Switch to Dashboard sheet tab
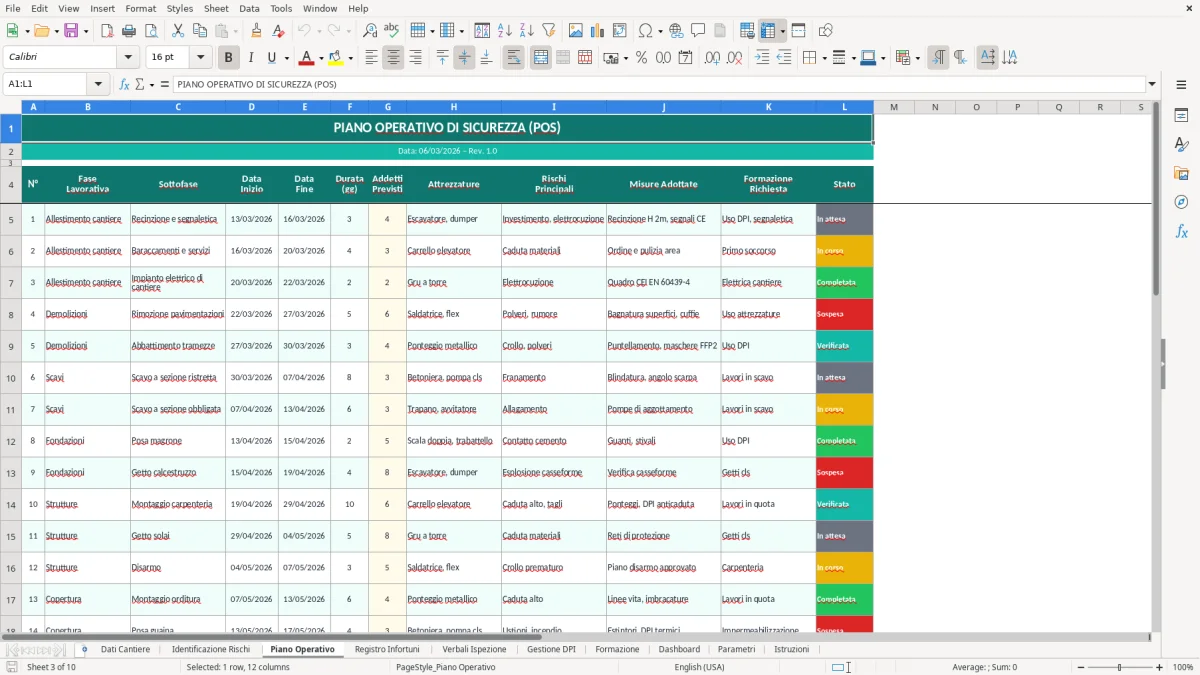The image size is (1200, 675). click(679, 649)
